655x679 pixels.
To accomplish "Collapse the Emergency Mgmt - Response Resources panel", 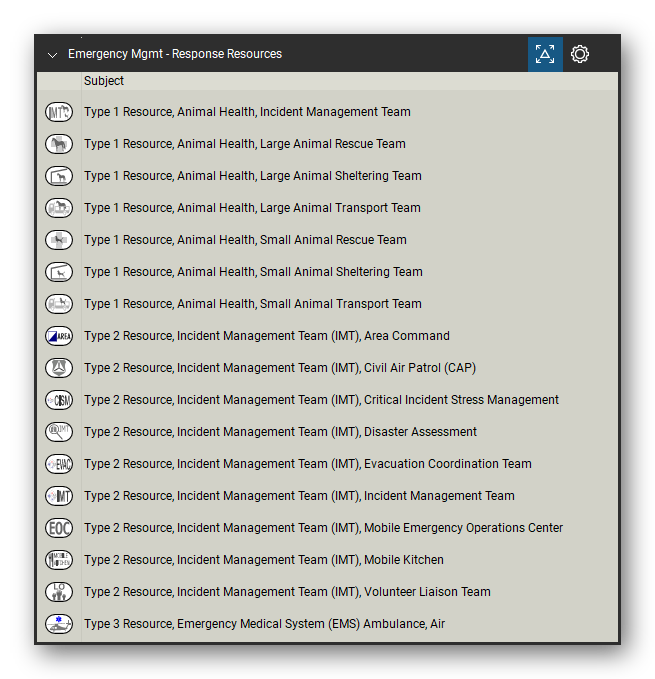I will coord(52,55).
